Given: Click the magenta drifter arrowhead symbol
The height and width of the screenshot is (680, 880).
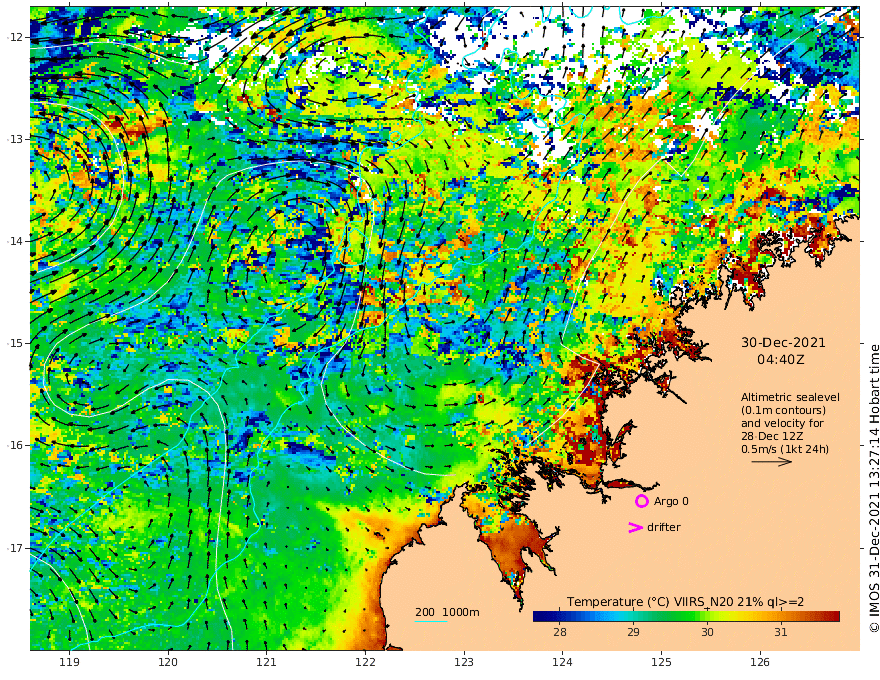Looking at the screenshot, I should pyautogui.click(x=635, y=527).
